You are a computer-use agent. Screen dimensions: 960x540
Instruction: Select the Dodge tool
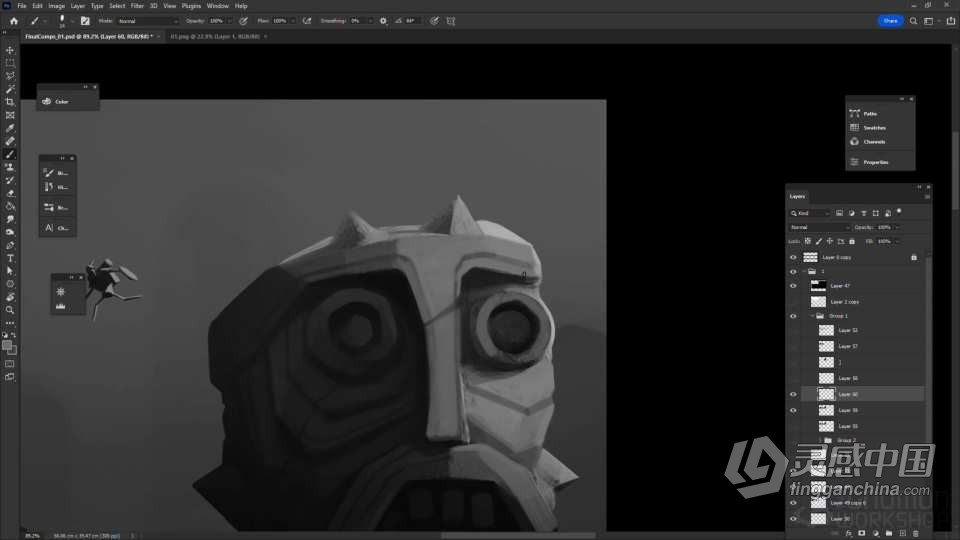coord(10,233)
